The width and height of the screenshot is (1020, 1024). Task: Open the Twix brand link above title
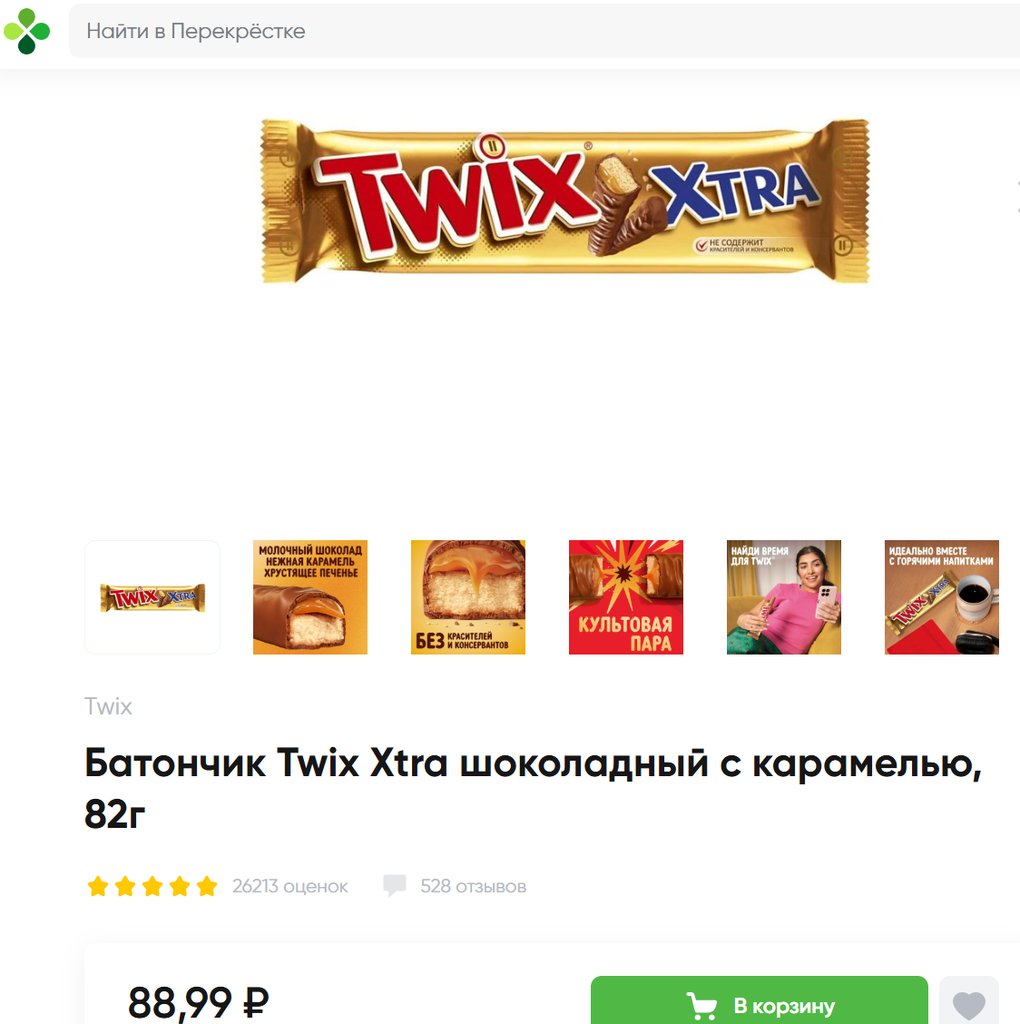108,706
